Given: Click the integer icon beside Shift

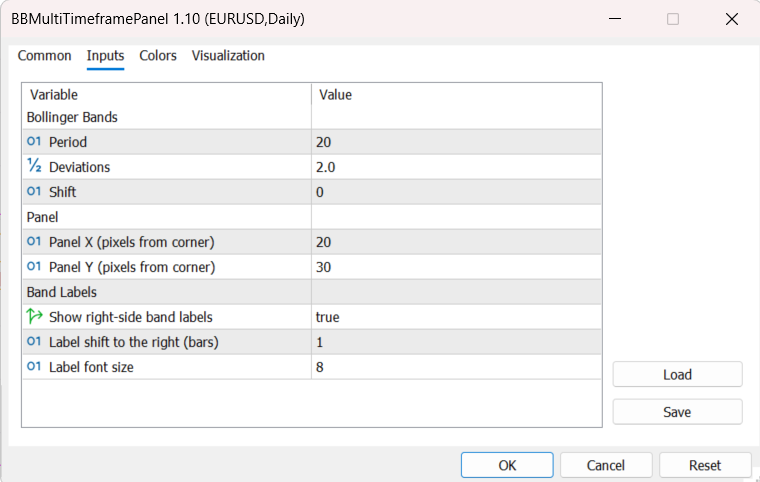Looking at the screenshot, I should pyautogui.click(x=34, y=192).
